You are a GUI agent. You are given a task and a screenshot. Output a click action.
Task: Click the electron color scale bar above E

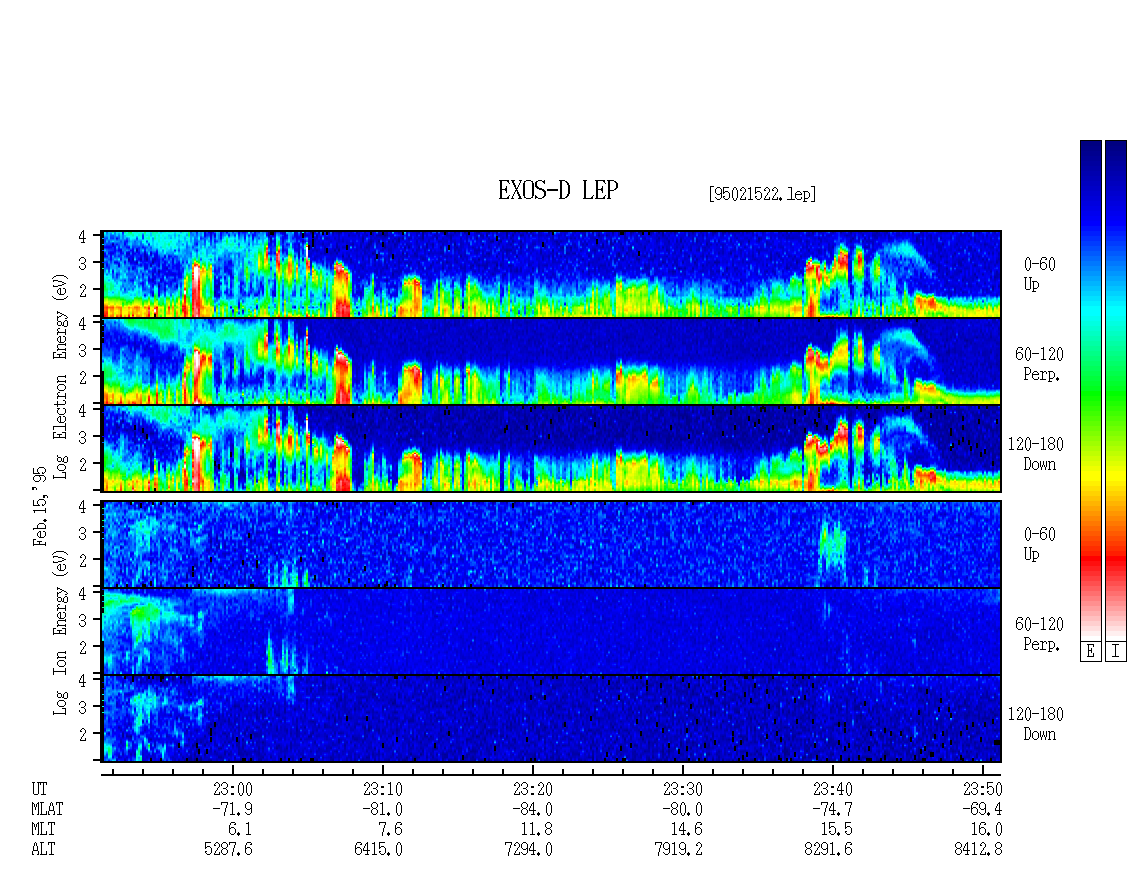coord(1090,389)
